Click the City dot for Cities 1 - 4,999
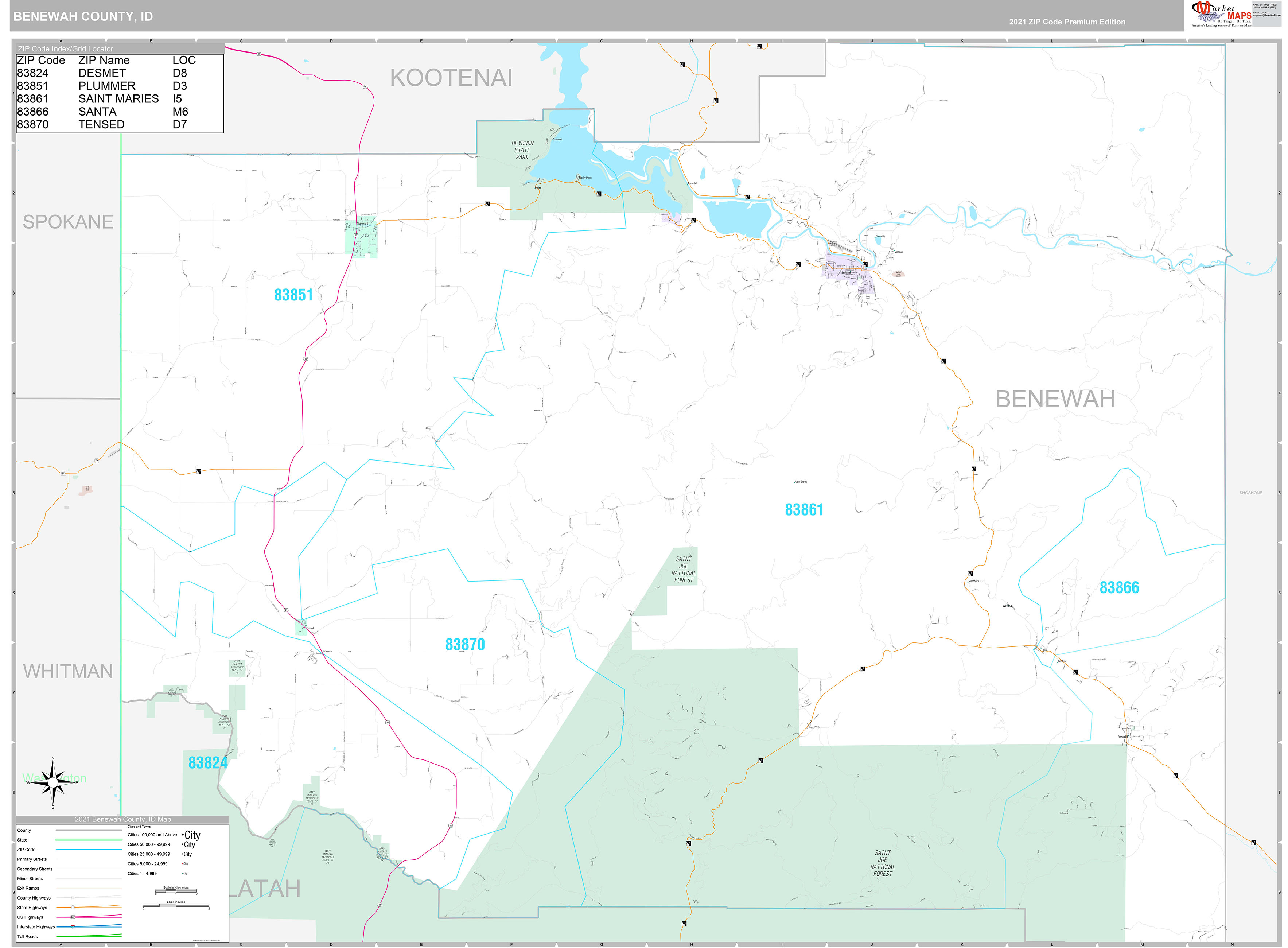The width and height of the screenshot is (1288, 948). [x=183, y=873]
